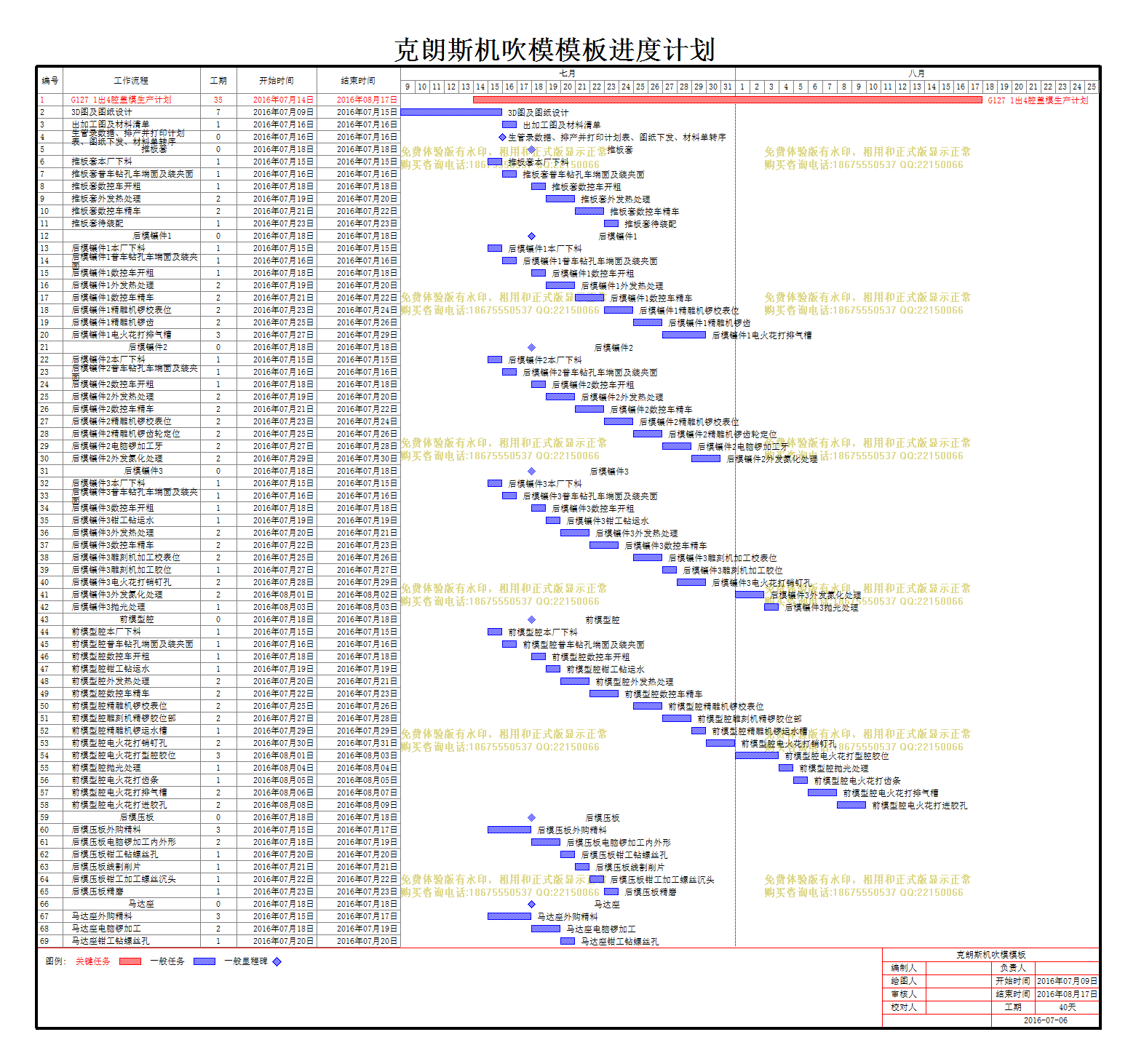This screenshot has height=1064, width=1136.
Task: Click the 2016年08月17日 end date in title block
Action: point(1067,994)
